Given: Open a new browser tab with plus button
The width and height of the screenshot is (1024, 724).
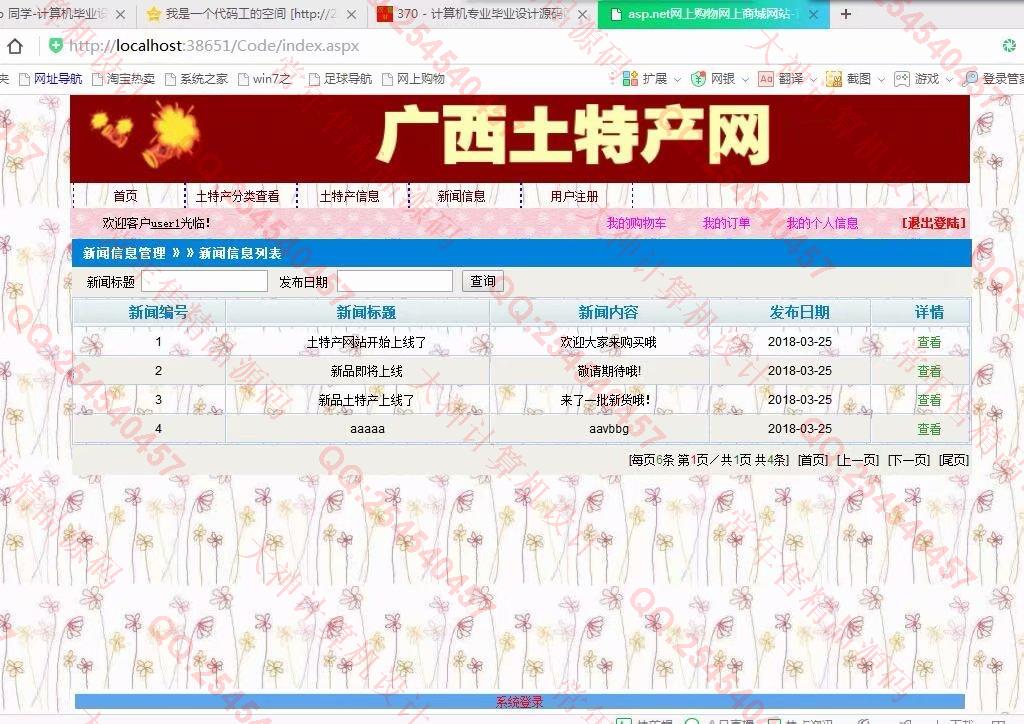Looking at the screenshot, I should click(x=846, y=14).
